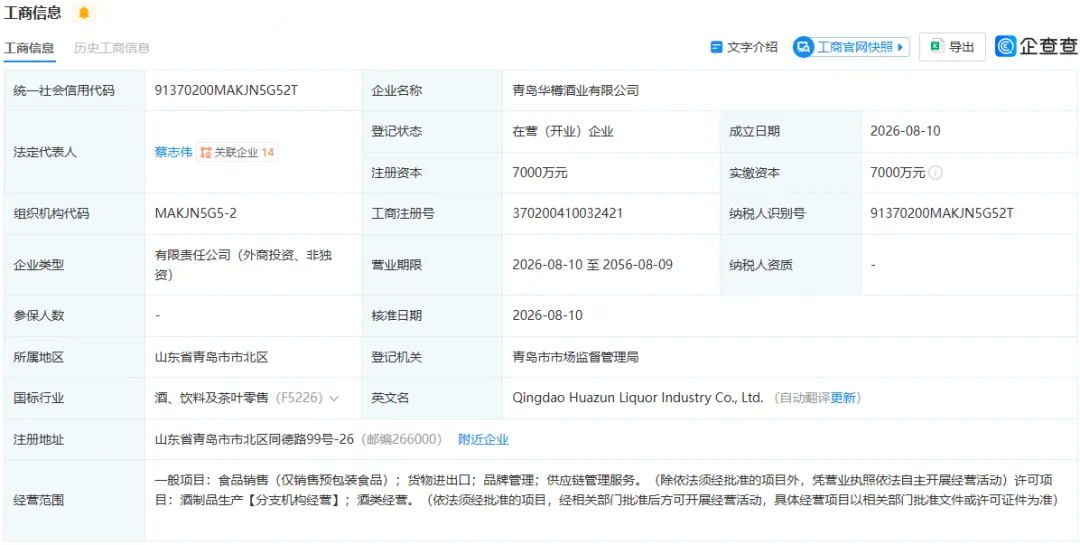Click 成立日期 value 2026-08-10
Image resolution: width=1080 pixels, height=545 pixels.
coord(905,132)
